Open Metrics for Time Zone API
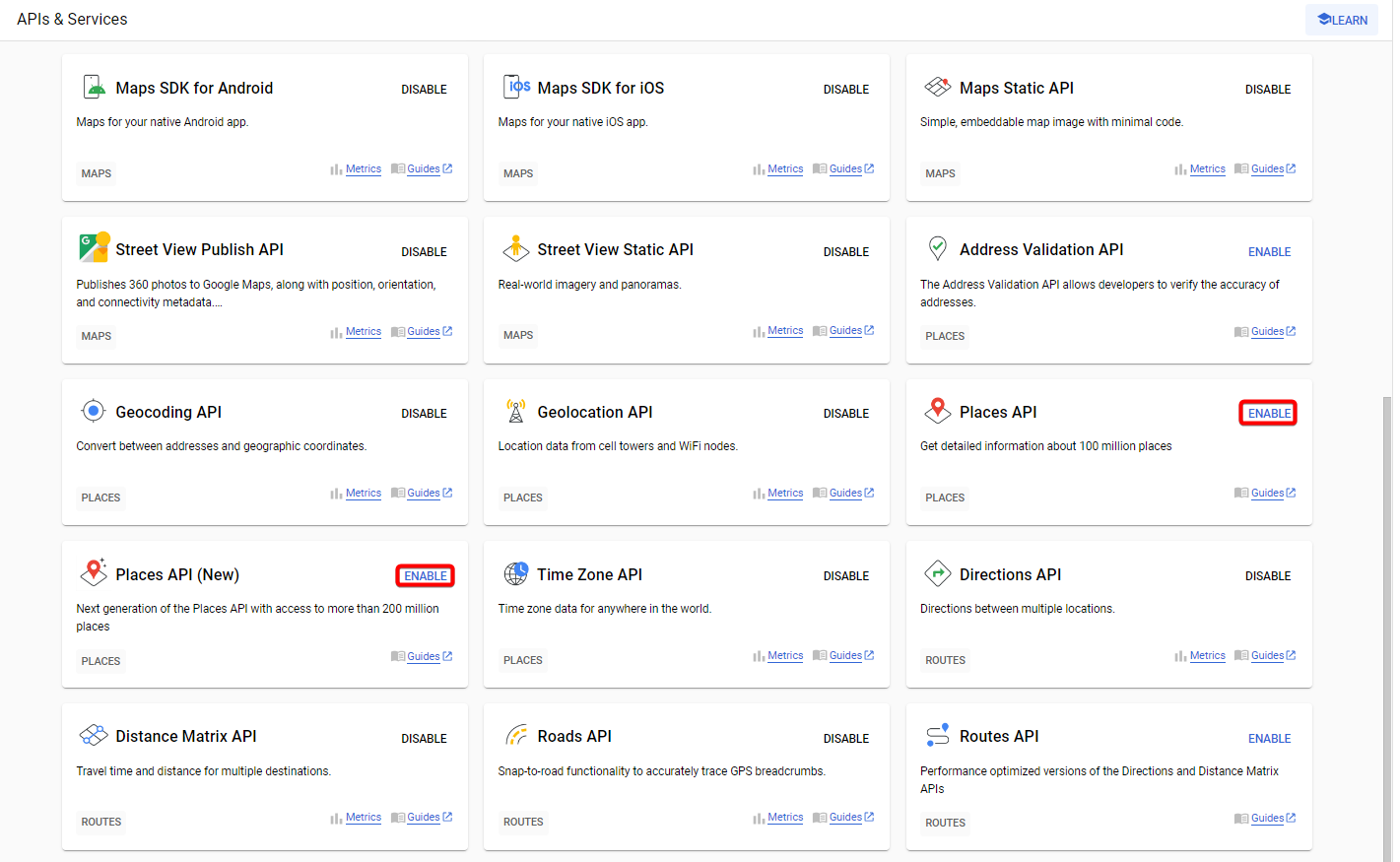Screen dimensions: 1400x862 (x=785, y=656)
